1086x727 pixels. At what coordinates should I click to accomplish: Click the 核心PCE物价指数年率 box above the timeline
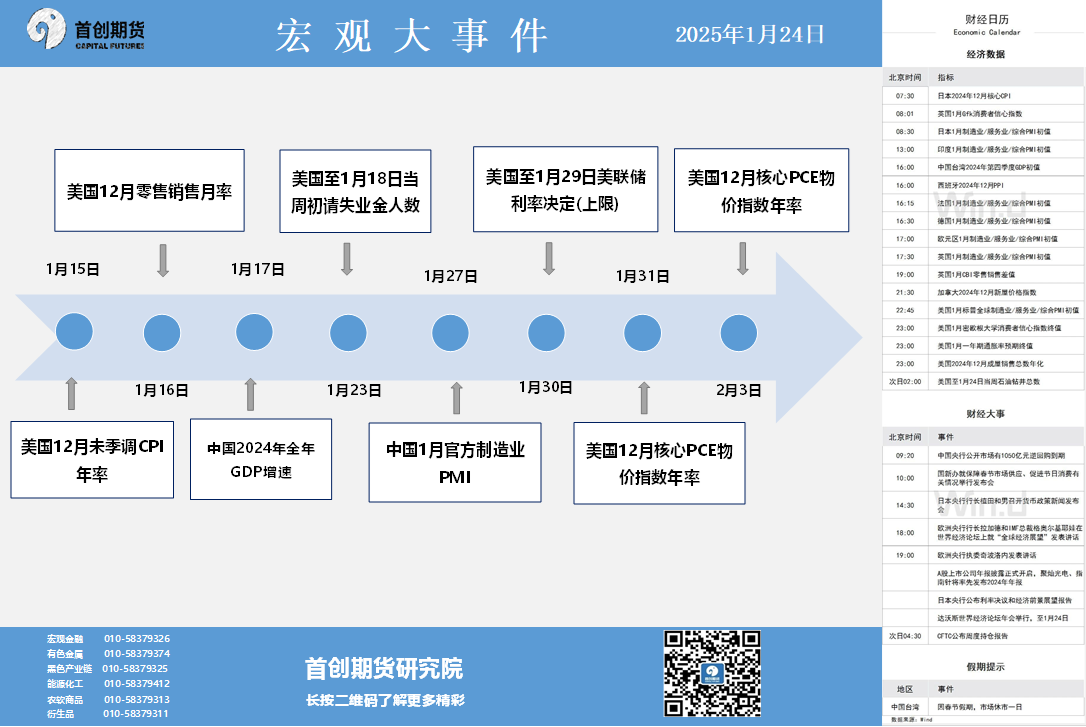(x=761, y=190)
